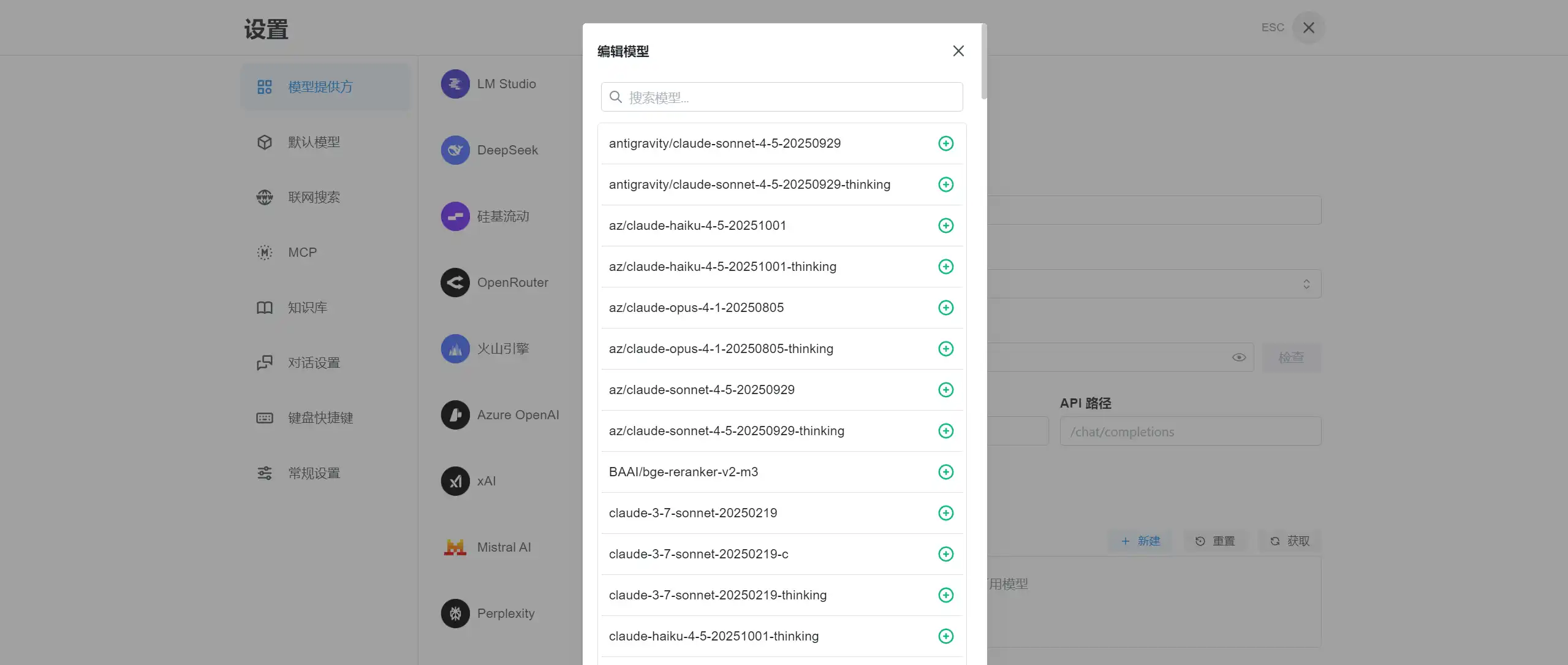Add the BAAI/bge-reranker-v2-m3 model
Viewport: 1568px width, 665px height.
tap(945, 472)
